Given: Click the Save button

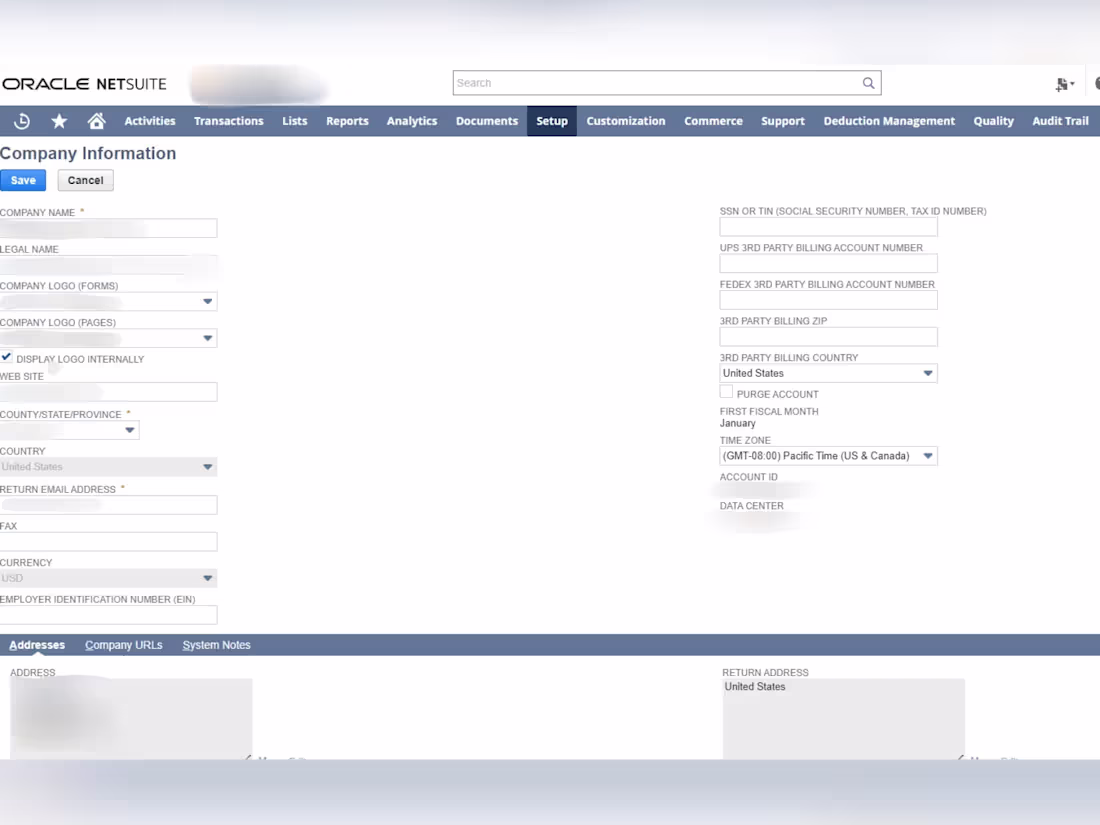Looking at the screenshot, I should pos(23,180).
